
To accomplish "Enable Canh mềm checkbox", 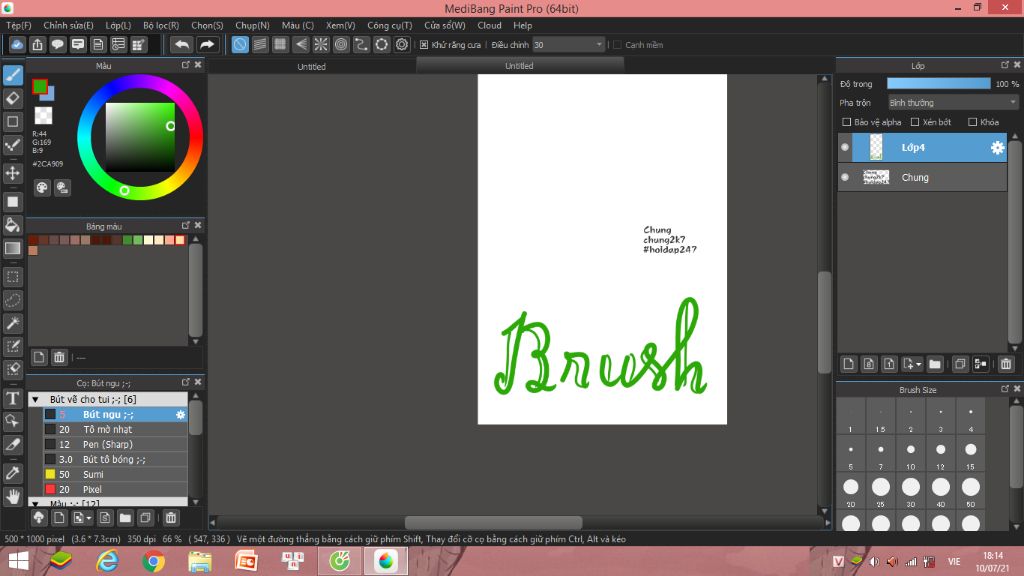I will click(617, 44).
